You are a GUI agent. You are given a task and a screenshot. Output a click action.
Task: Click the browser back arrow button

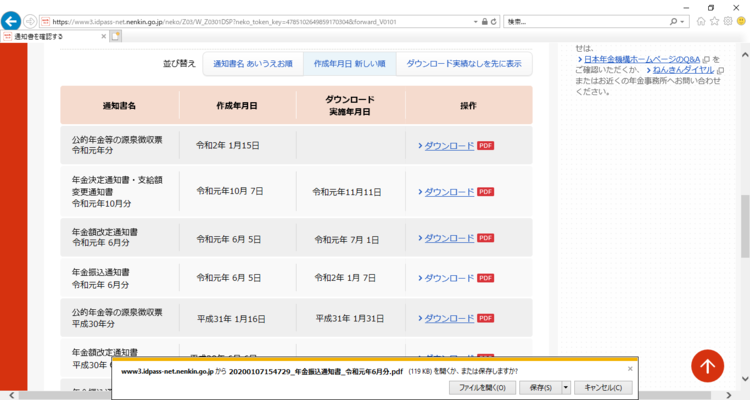12,21
